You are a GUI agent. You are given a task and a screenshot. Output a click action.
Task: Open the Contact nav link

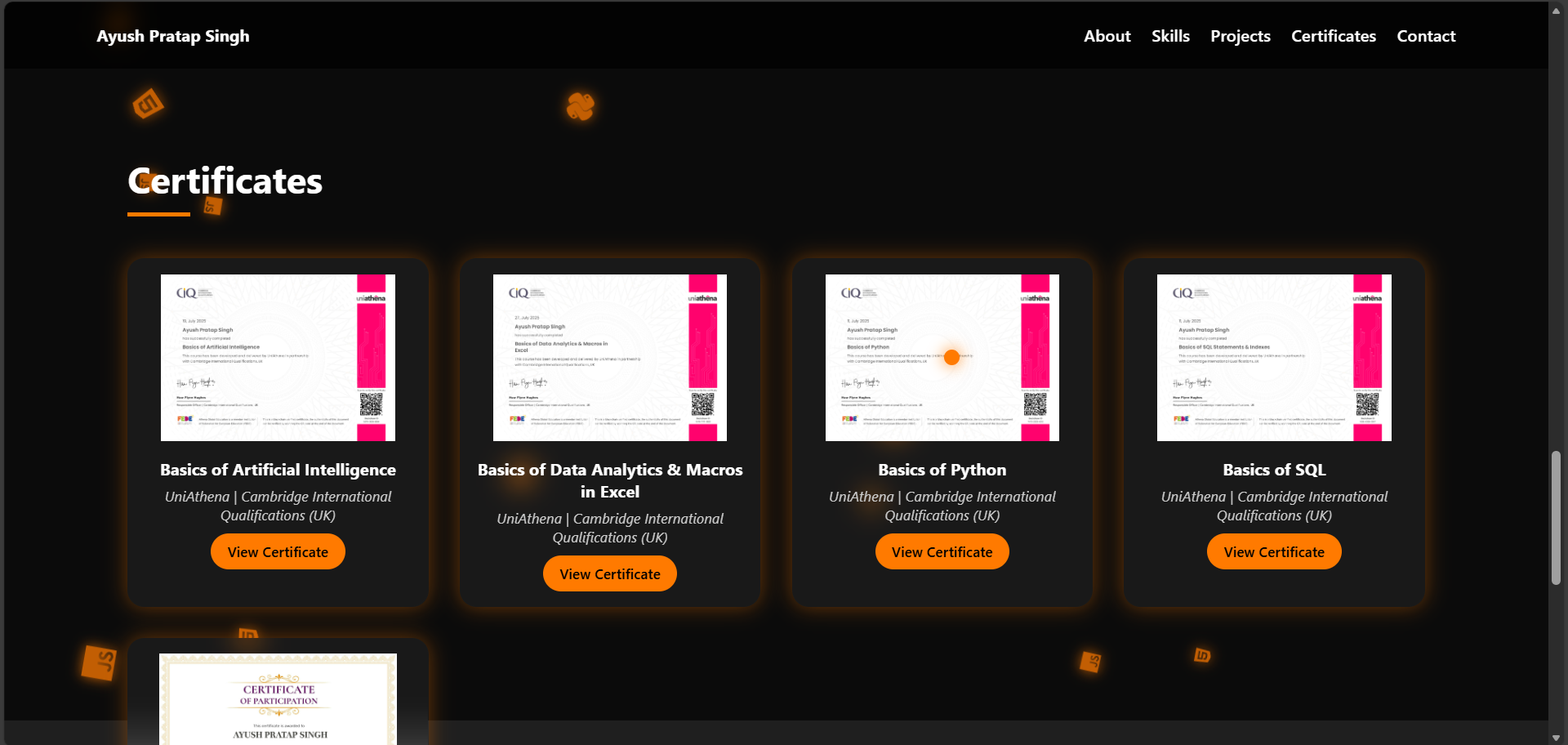(1426, 36)
